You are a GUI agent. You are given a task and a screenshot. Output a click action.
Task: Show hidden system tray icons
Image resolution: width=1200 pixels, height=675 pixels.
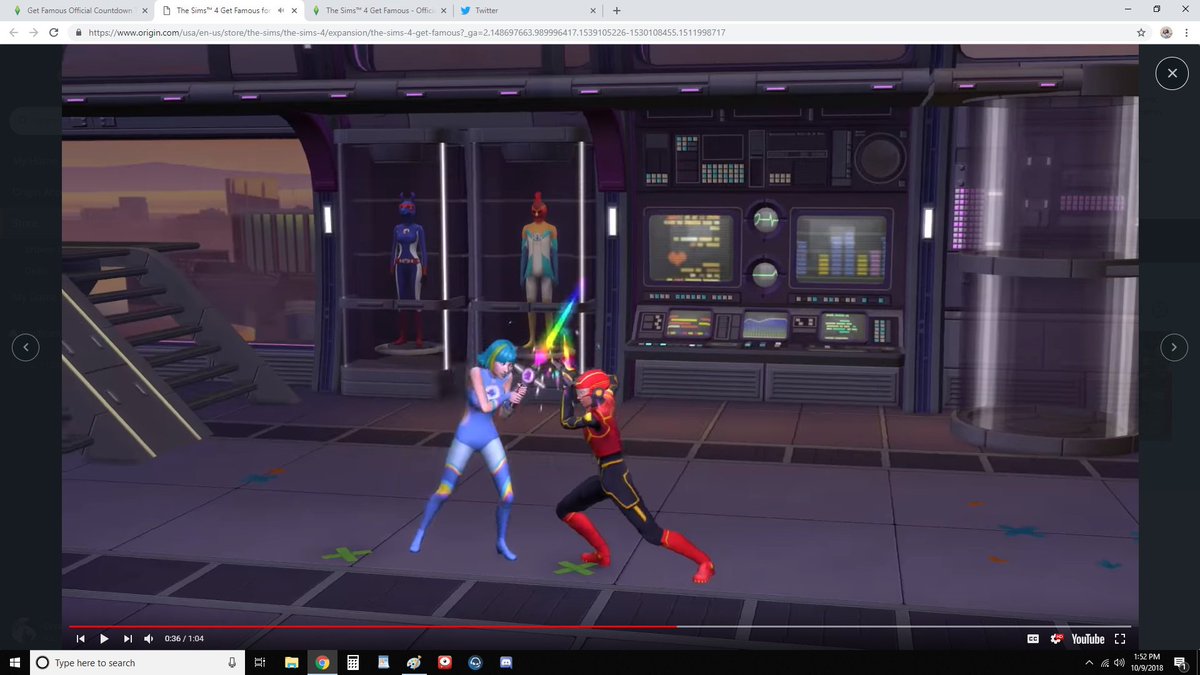pyautogui.click(x=1089, y=662)
